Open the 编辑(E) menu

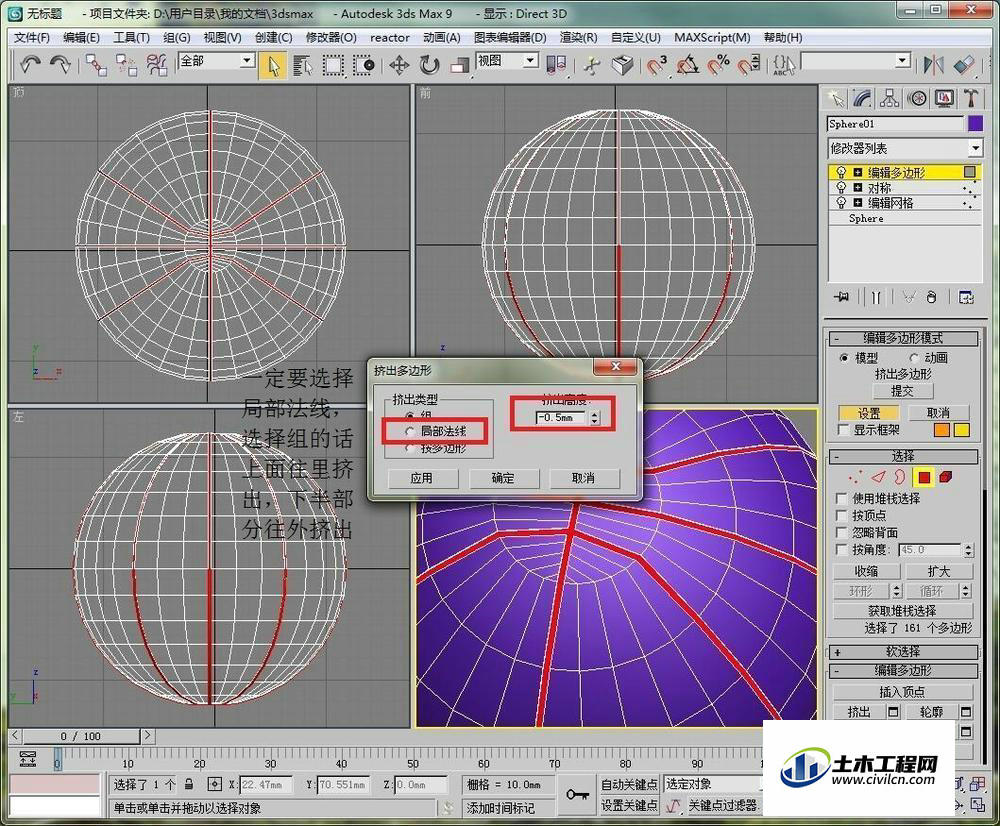point(82,38)
